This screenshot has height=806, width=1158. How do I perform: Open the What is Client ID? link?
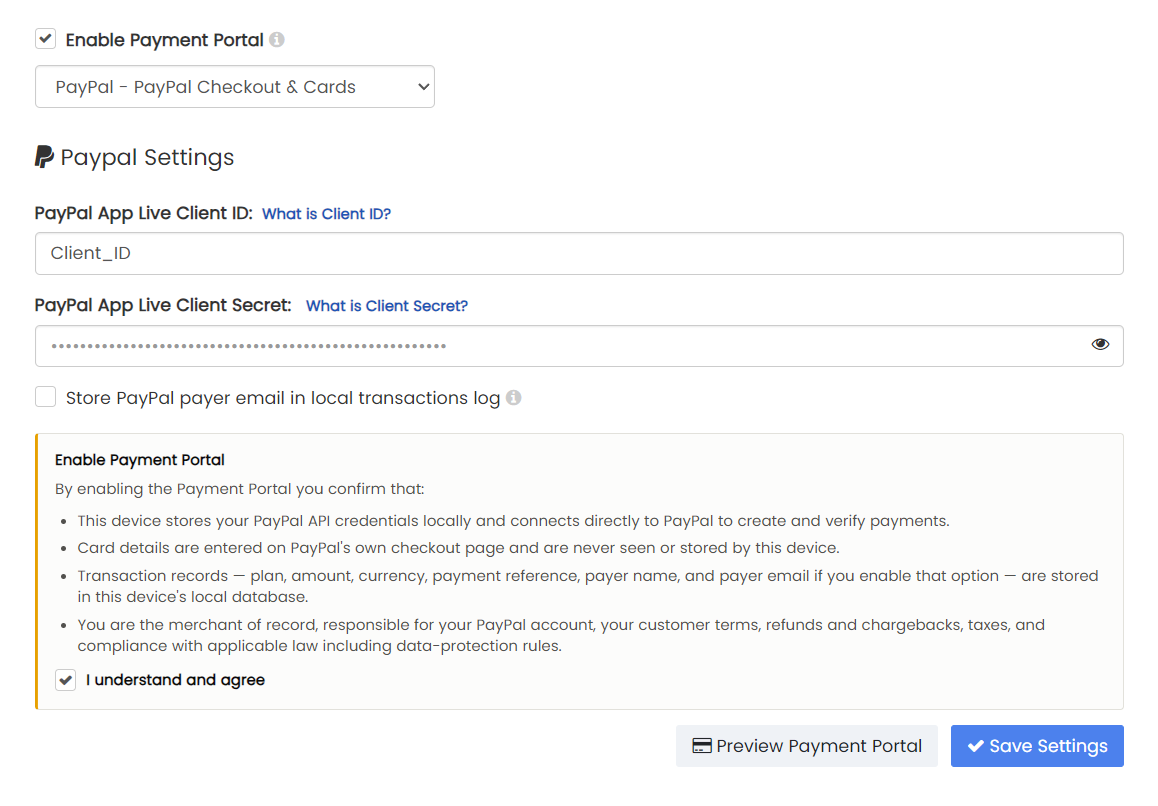pos(326,214)
